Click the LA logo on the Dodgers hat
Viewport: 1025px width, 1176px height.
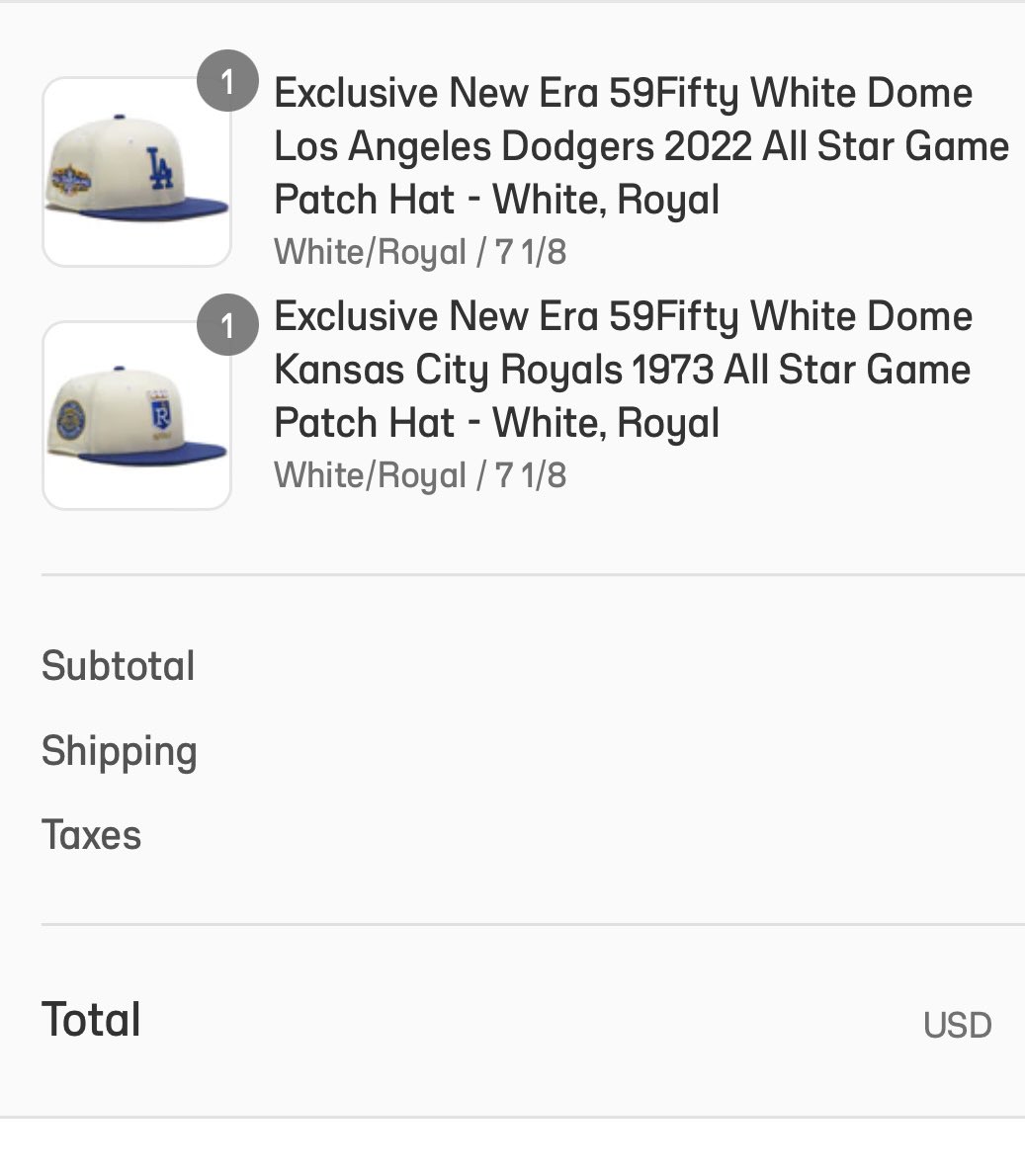[159, 168]
